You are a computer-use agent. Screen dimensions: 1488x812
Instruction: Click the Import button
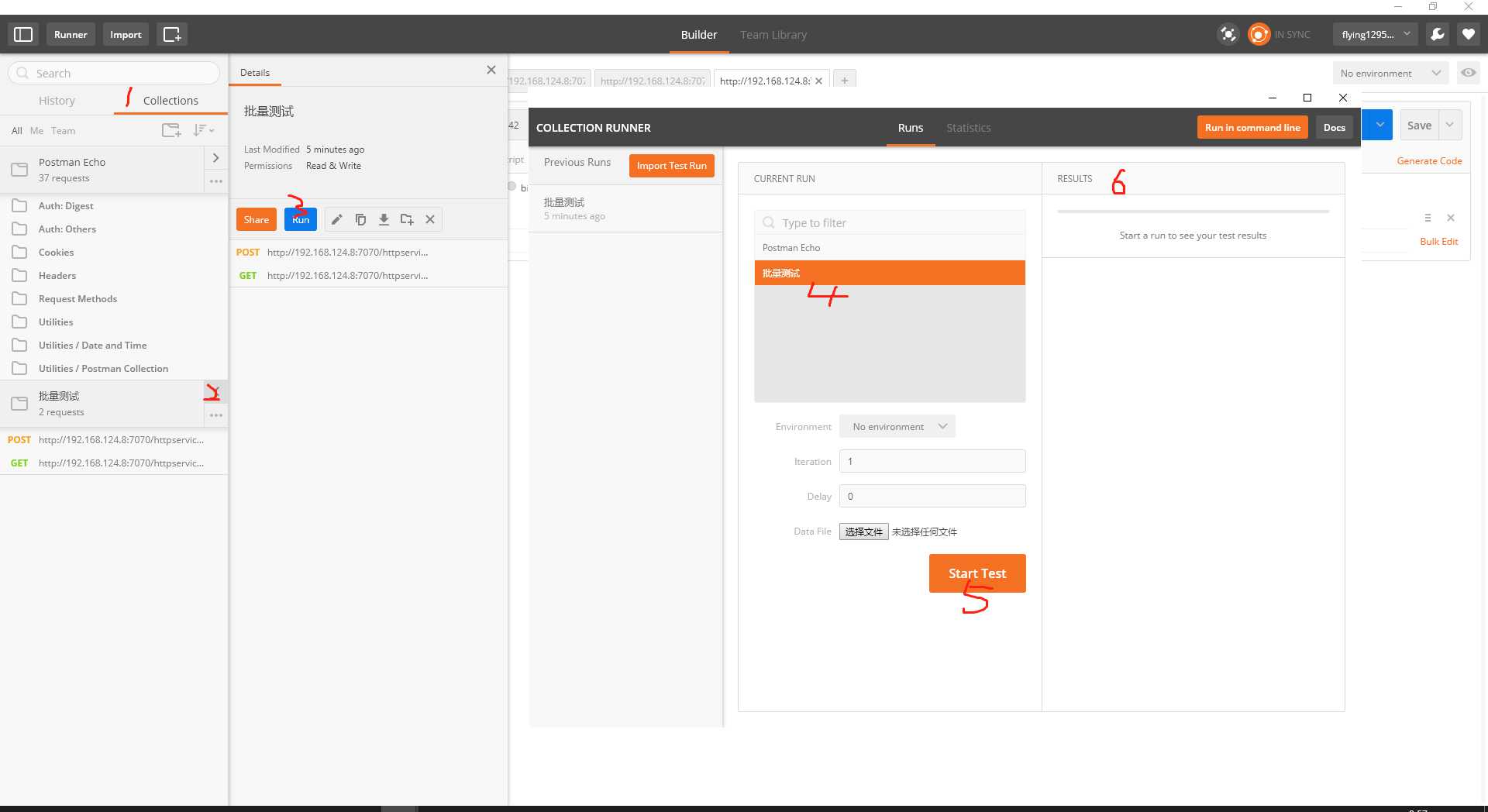[126, 34]
